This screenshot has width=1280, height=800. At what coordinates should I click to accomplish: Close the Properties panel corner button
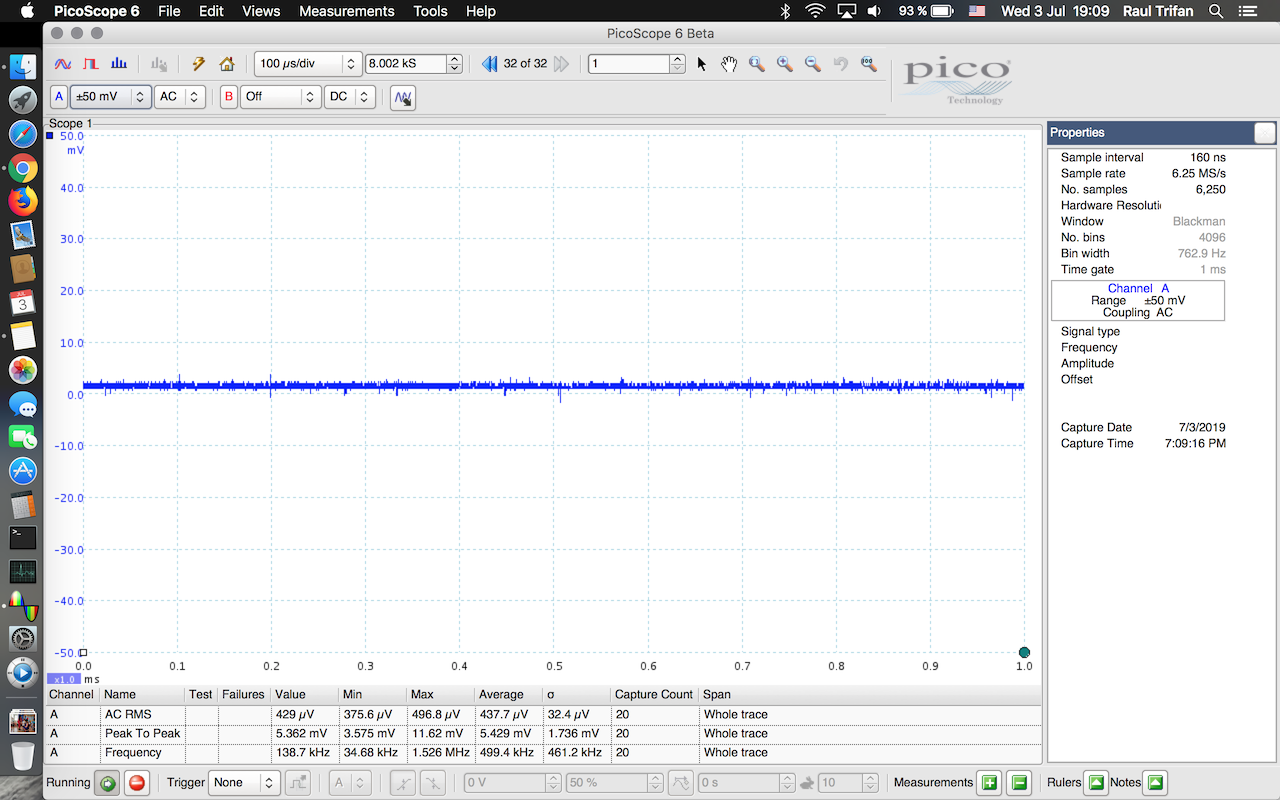1264,133
